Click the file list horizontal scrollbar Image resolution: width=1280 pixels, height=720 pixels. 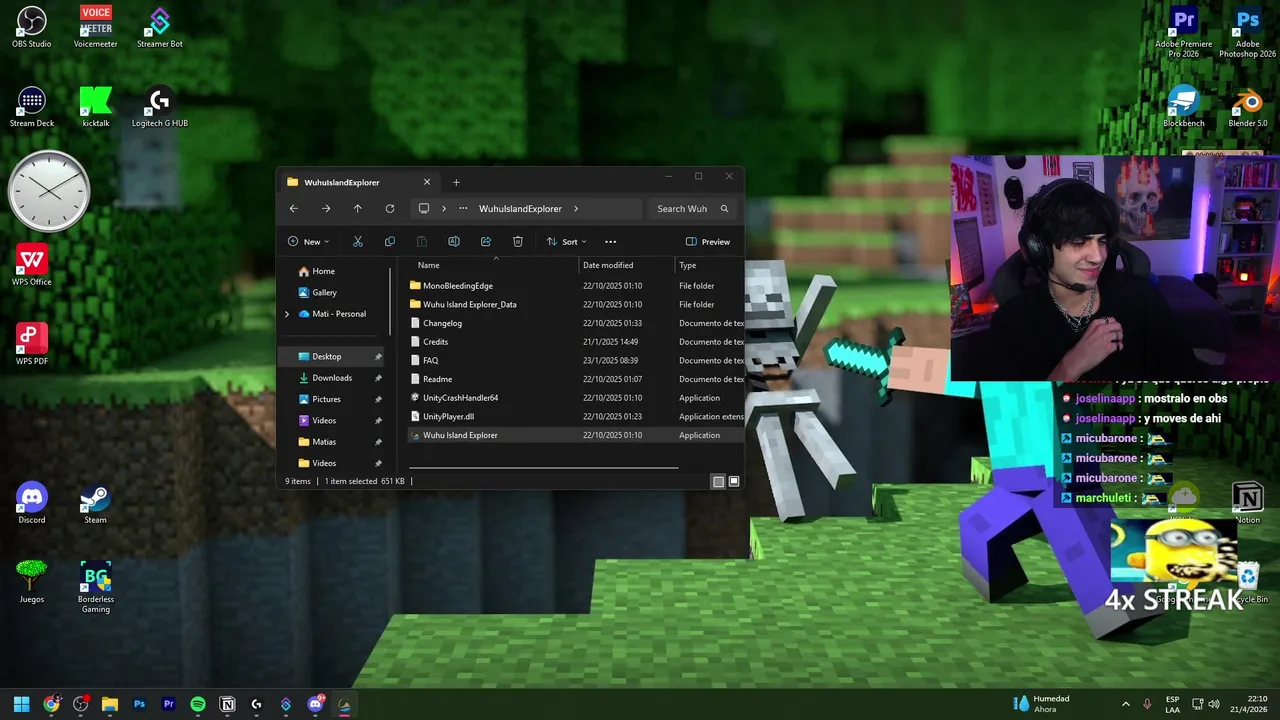point(543,467)
